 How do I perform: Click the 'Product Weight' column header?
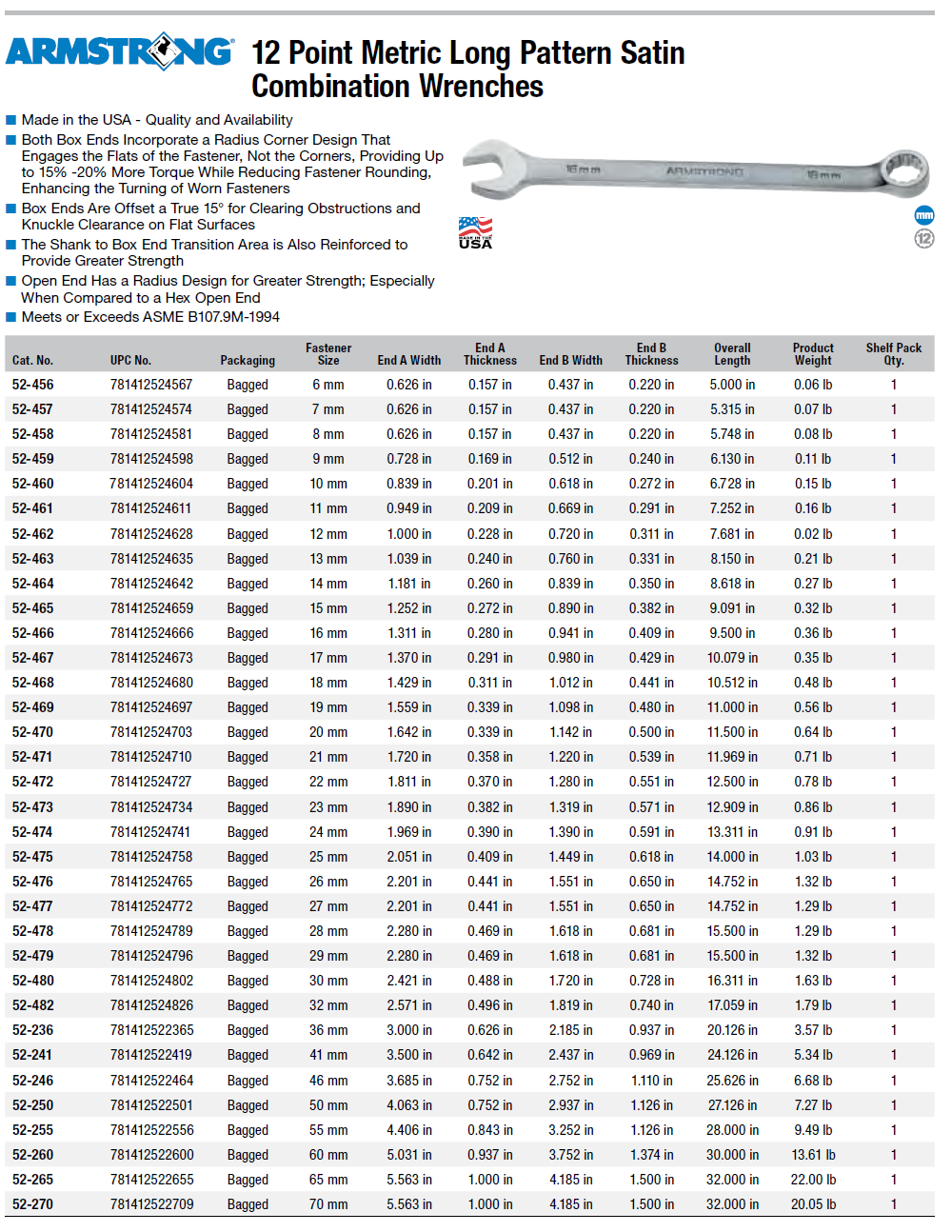(813, 354)
